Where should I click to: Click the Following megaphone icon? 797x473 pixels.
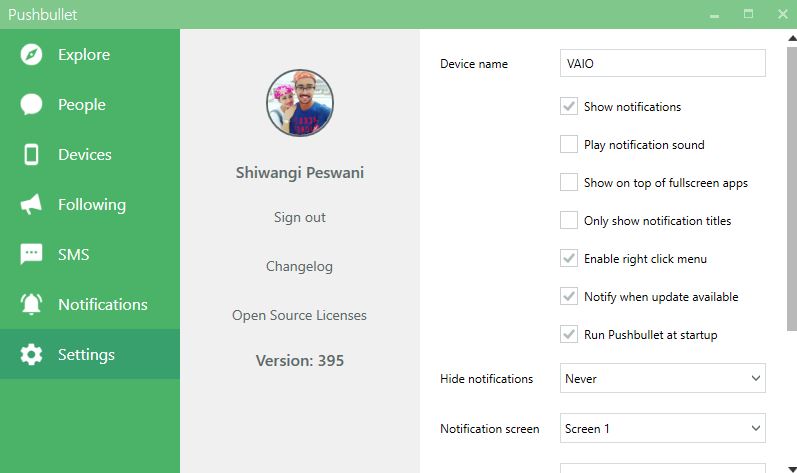coord(31,204)
